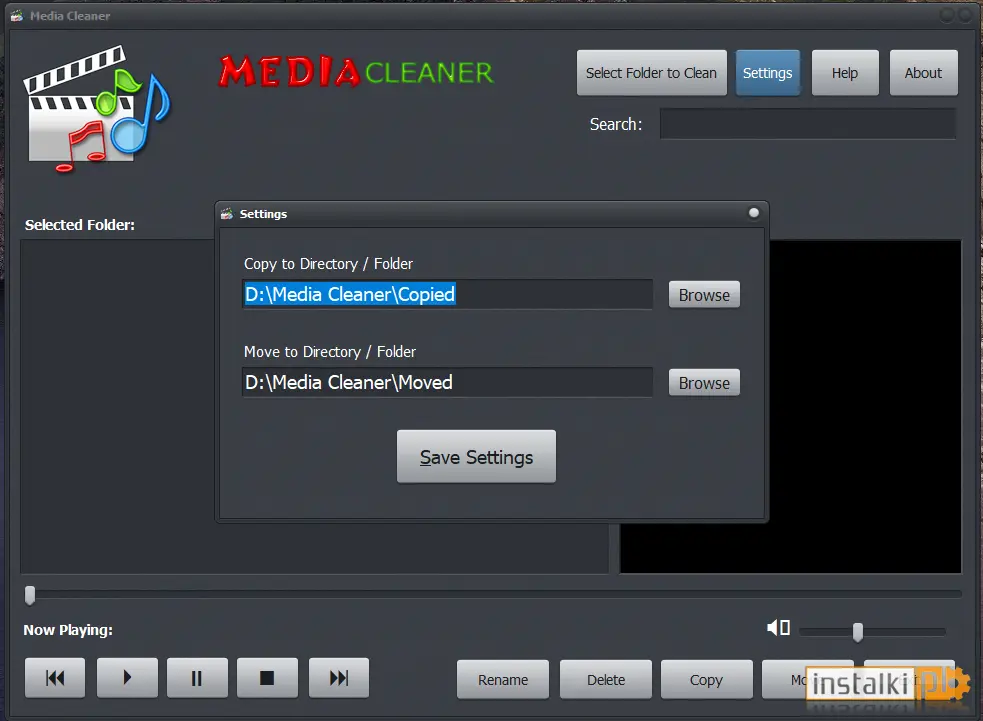Click the black video preview area

pos(865,406)
